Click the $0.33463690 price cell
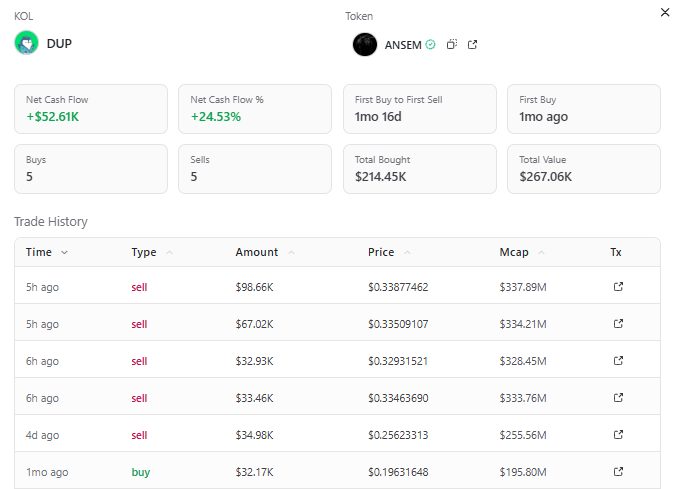 pos(398,398)
